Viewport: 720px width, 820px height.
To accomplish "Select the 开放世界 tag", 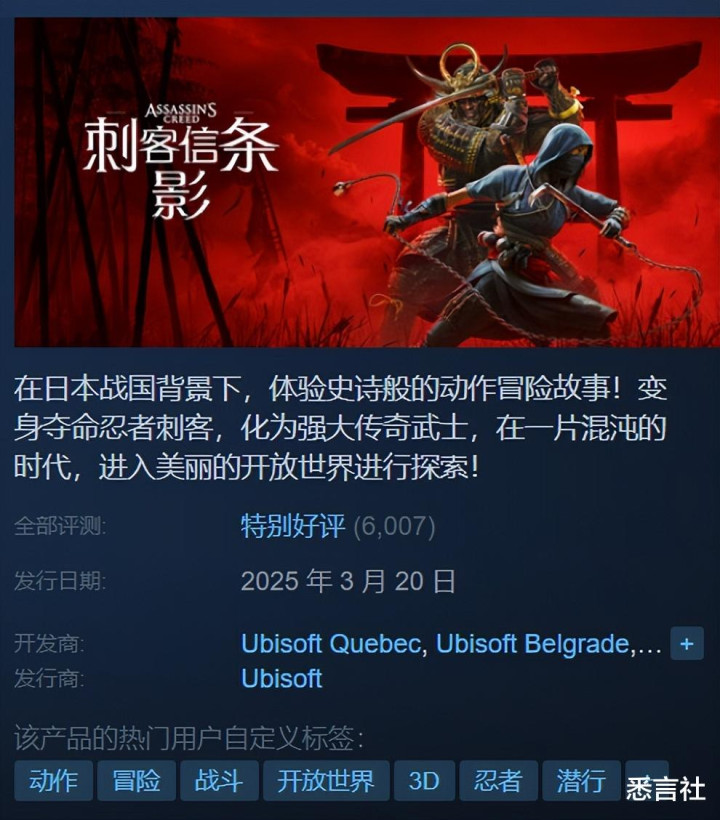I will coord(326,781).
